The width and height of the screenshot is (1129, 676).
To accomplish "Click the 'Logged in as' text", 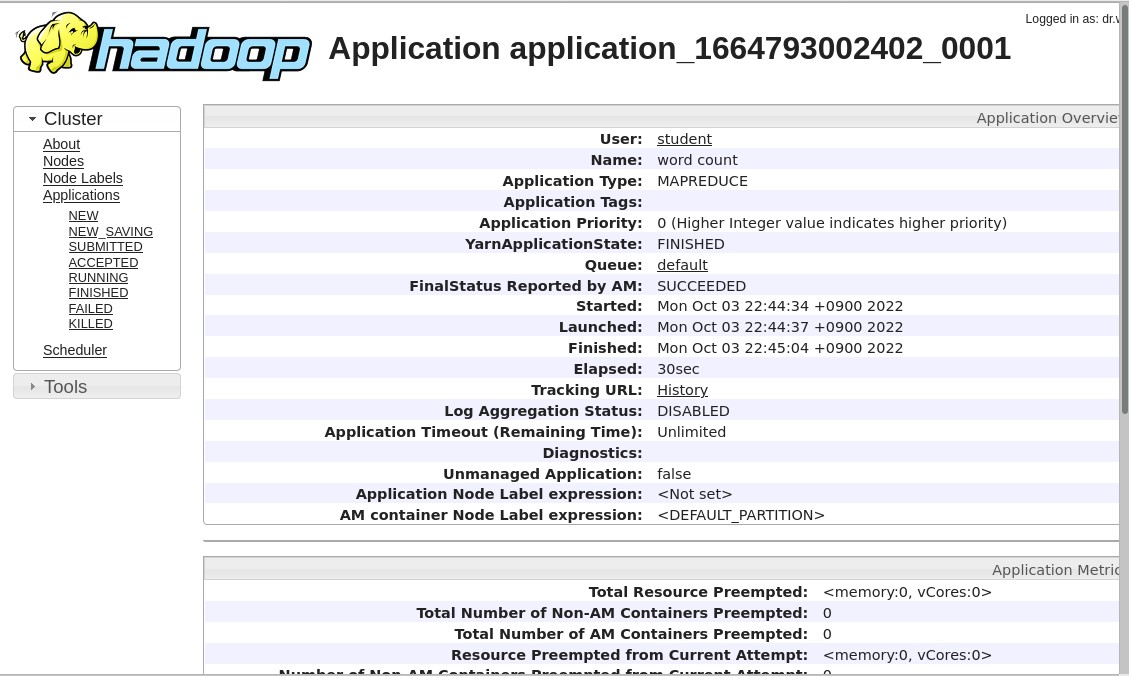I will pos(1073,19).
